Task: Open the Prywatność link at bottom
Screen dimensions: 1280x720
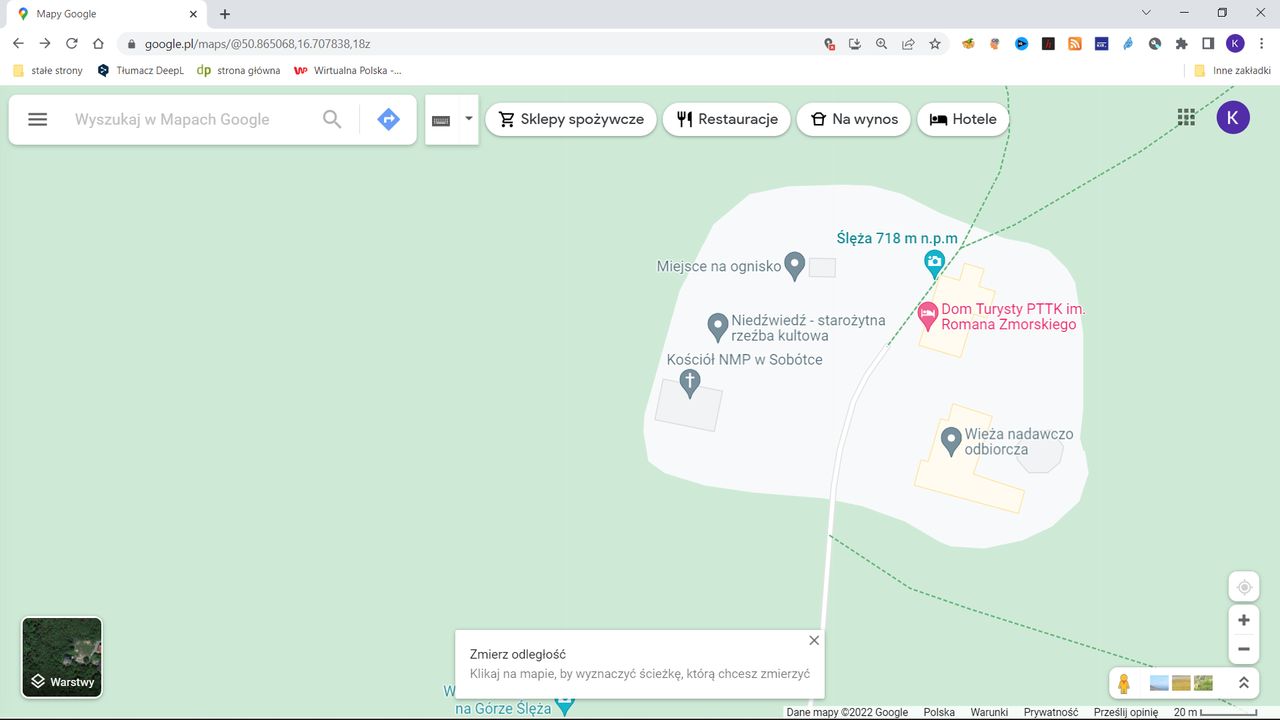Action: pyautogui.click(x=1049, y=712)
